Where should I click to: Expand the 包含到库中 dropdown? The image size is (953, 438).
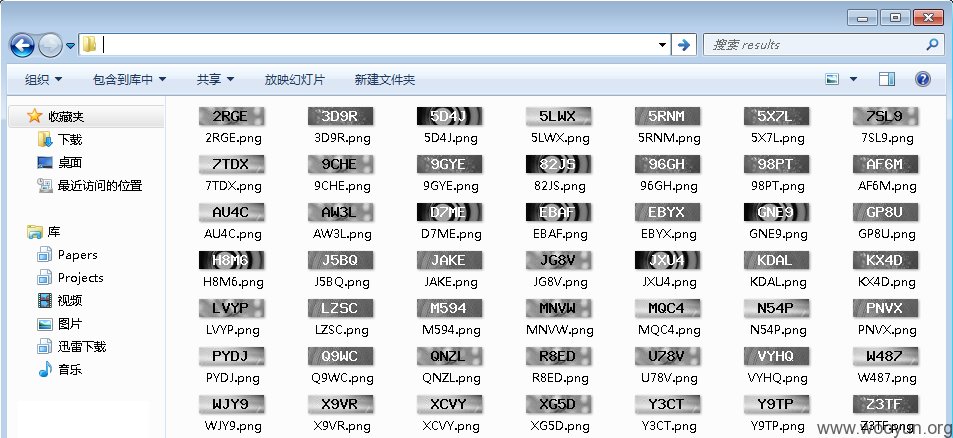[129, 80]
